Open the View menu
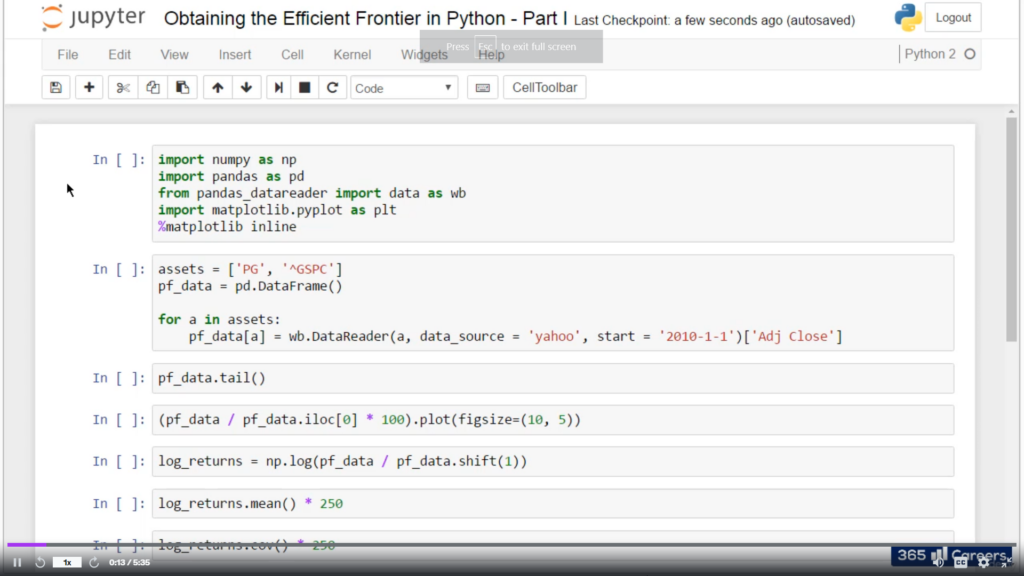 coord(174,55)
